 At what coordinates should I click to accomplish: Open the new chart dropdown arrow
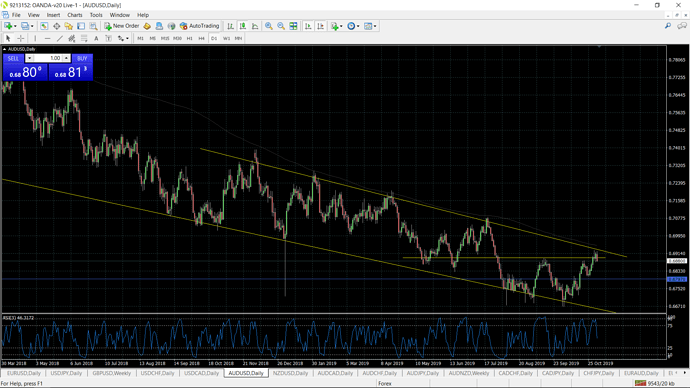coord(15,26)
